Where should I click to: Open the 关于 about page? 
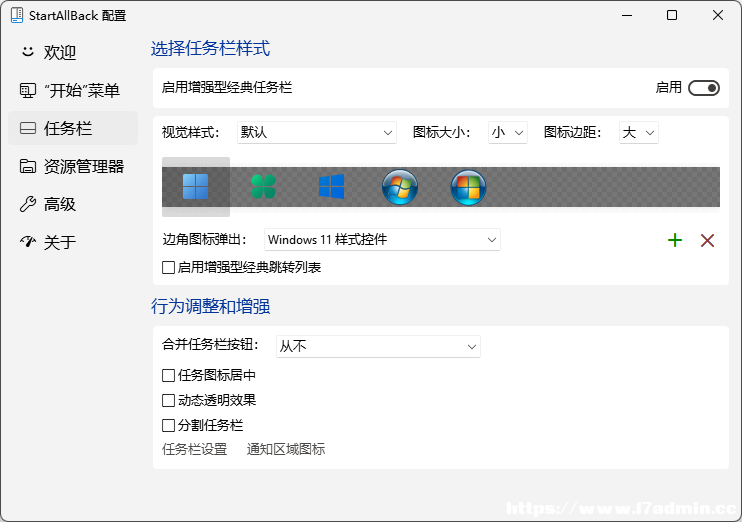[73, 242]
